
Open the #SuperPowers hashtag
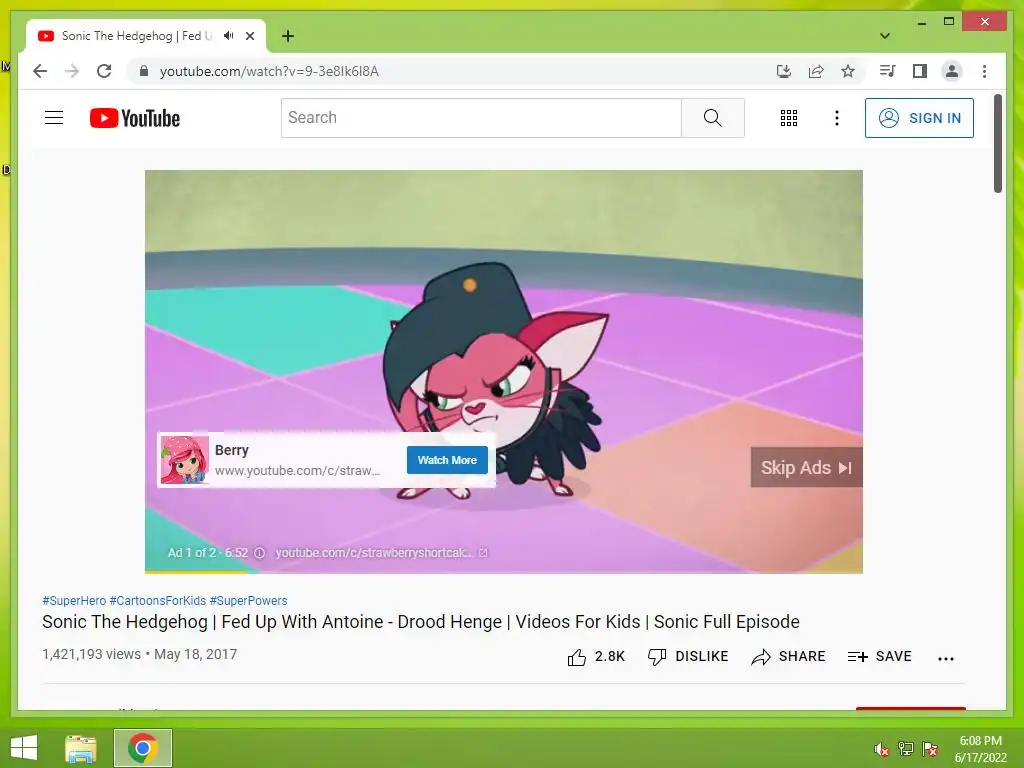coord(248,601)
